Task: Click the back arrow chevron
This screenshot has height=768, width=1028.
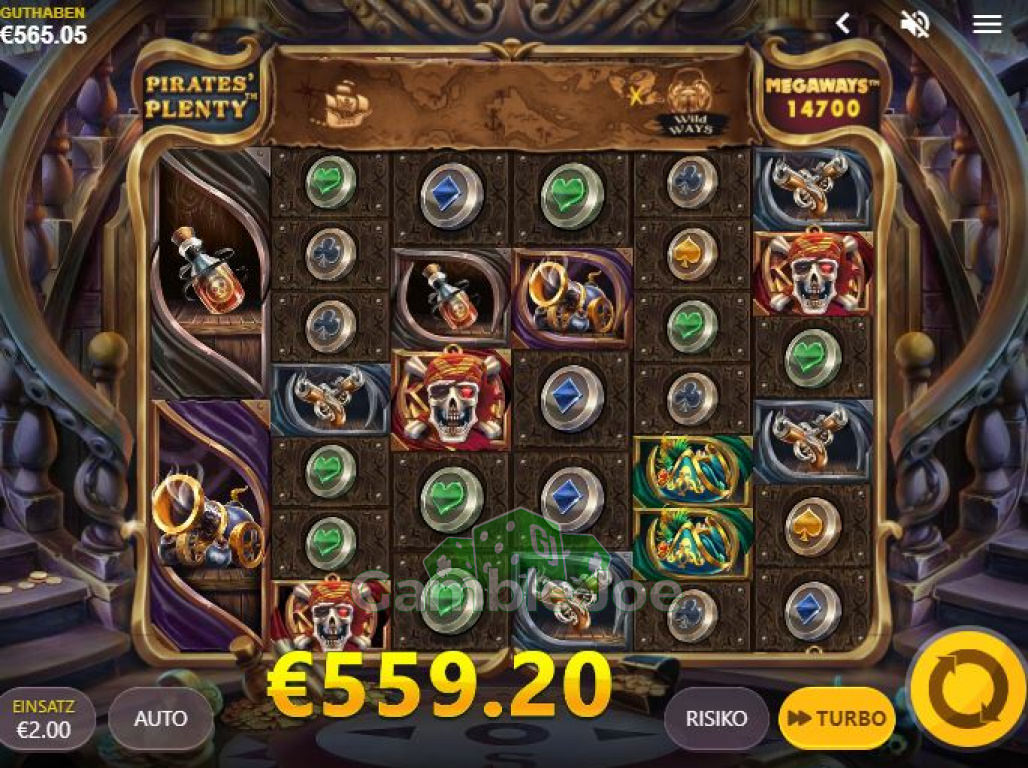Action: click(x=843, y=24)
